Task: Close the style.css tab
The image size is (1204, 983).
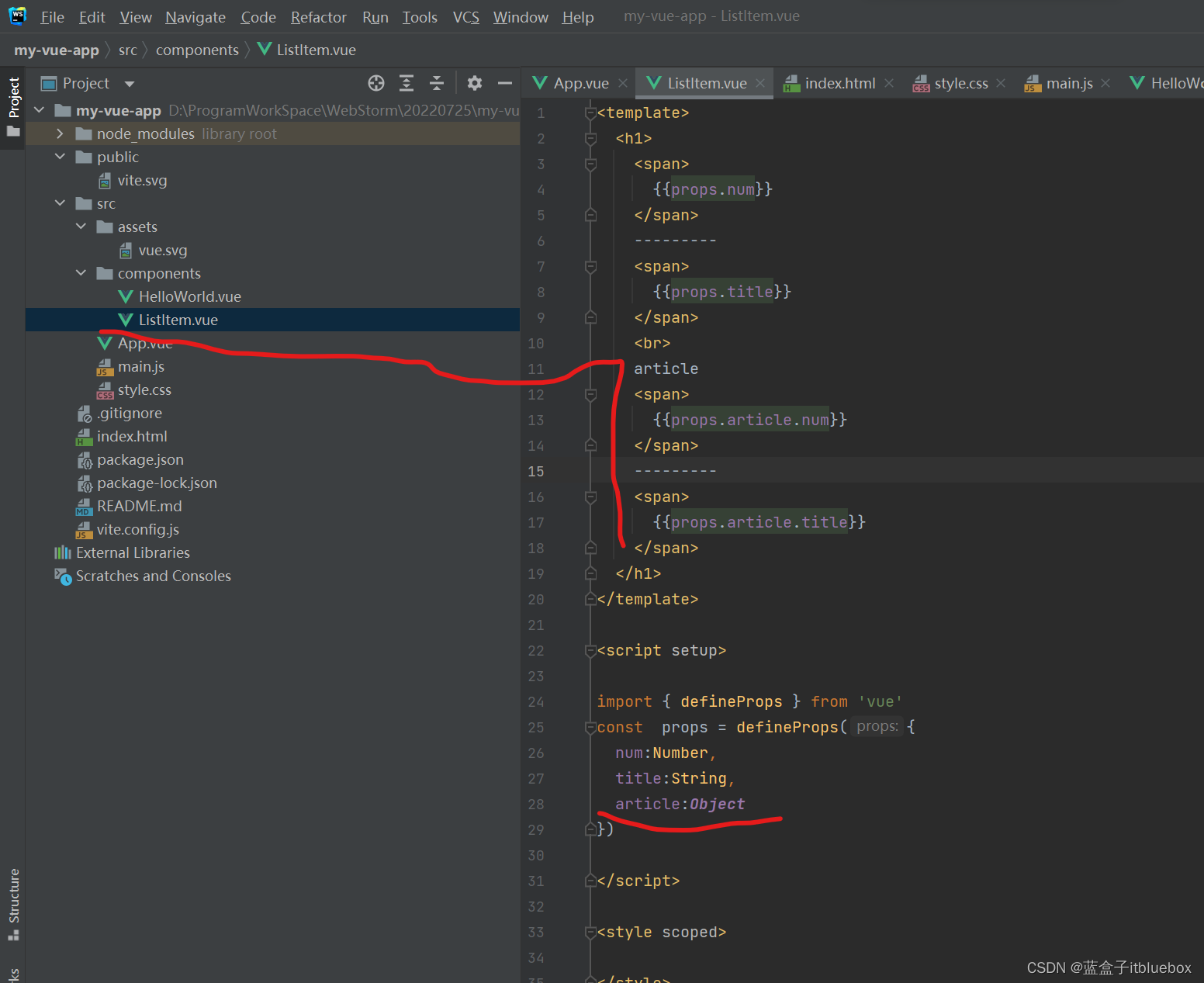Action: [1001, 83]
